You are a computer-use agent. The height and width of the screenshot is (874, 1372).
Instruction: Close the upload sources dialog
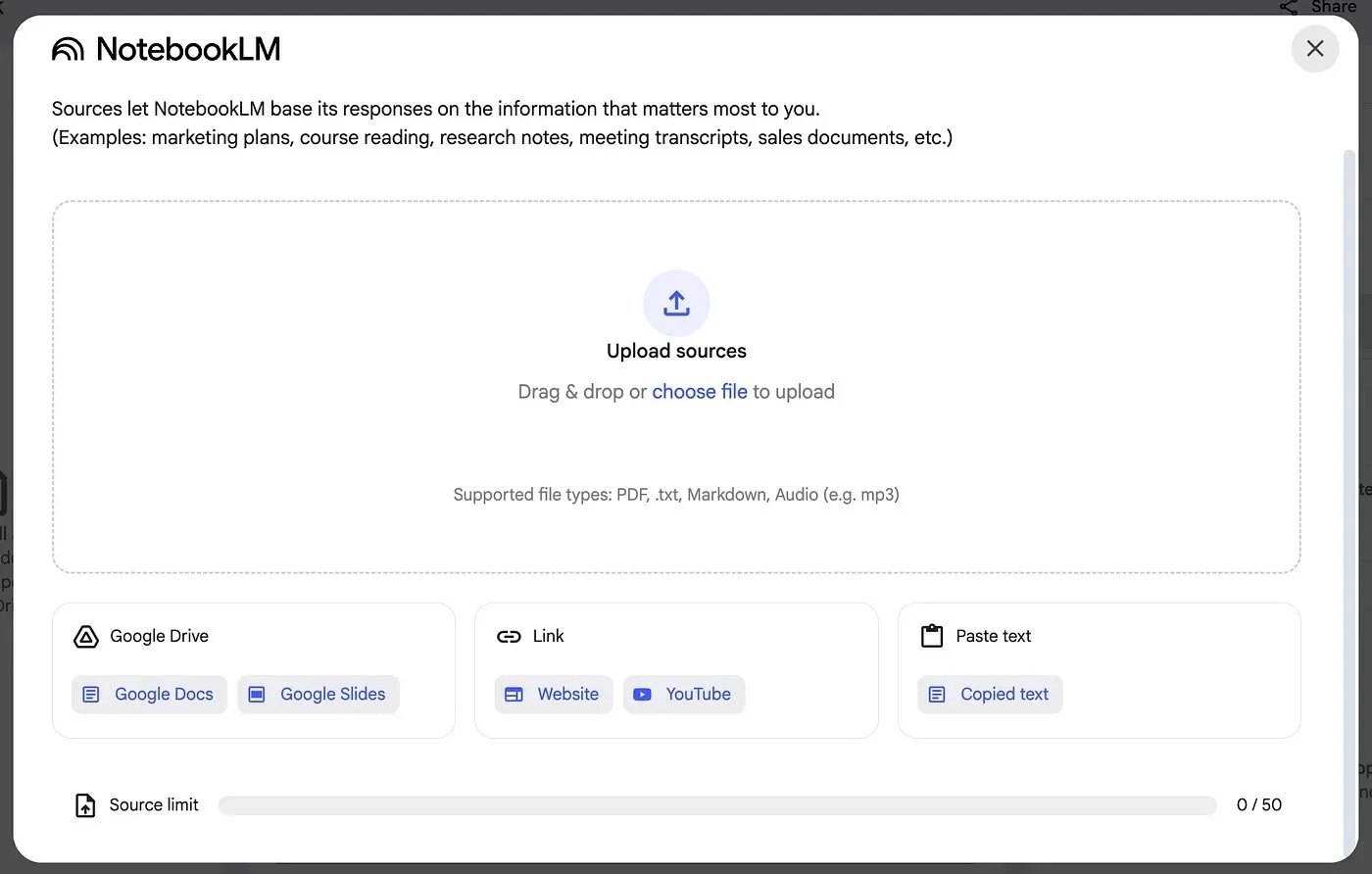click(1314, 48)
